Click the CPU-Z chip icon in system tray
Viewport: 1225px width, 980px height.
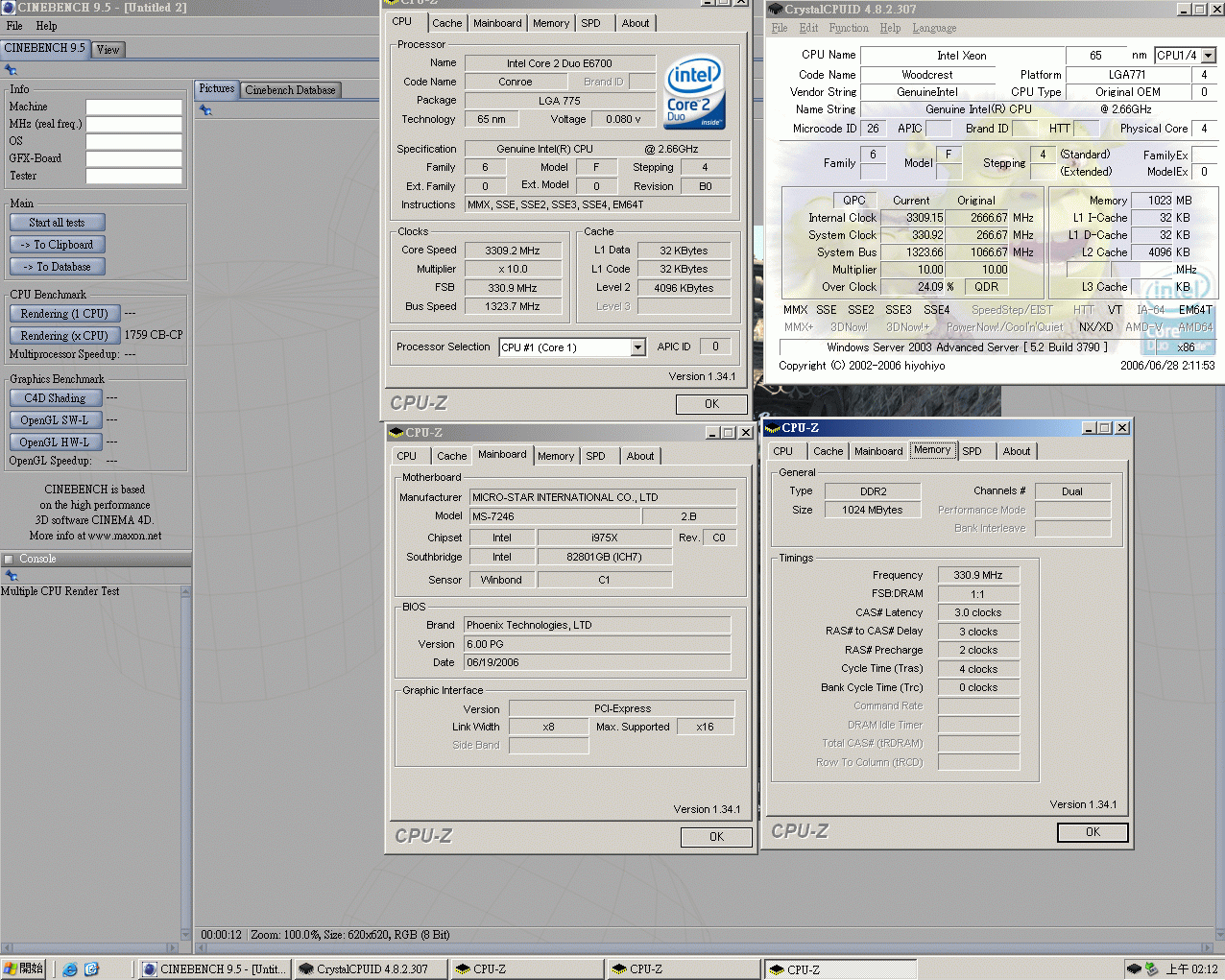coord(1134,969)
